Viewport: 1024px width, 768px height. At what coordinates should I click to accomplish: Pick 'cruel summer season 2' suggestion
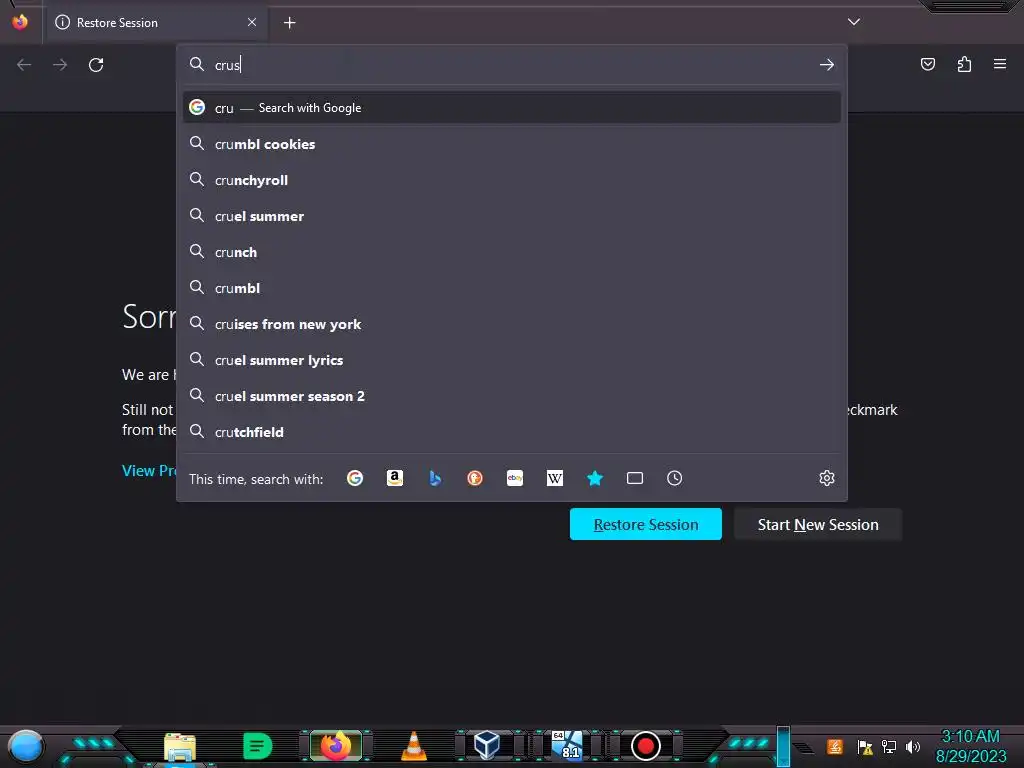point(512,396)
